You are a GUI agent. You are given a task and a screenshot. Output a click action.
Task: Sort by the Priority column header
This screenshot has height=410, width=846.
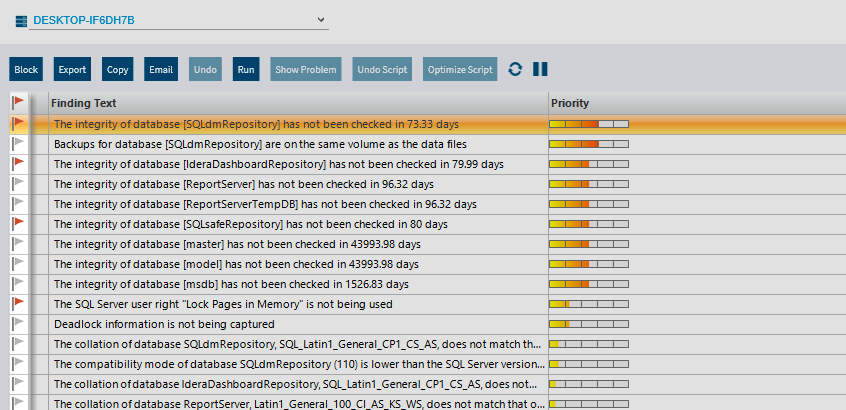tap(697, 103)
